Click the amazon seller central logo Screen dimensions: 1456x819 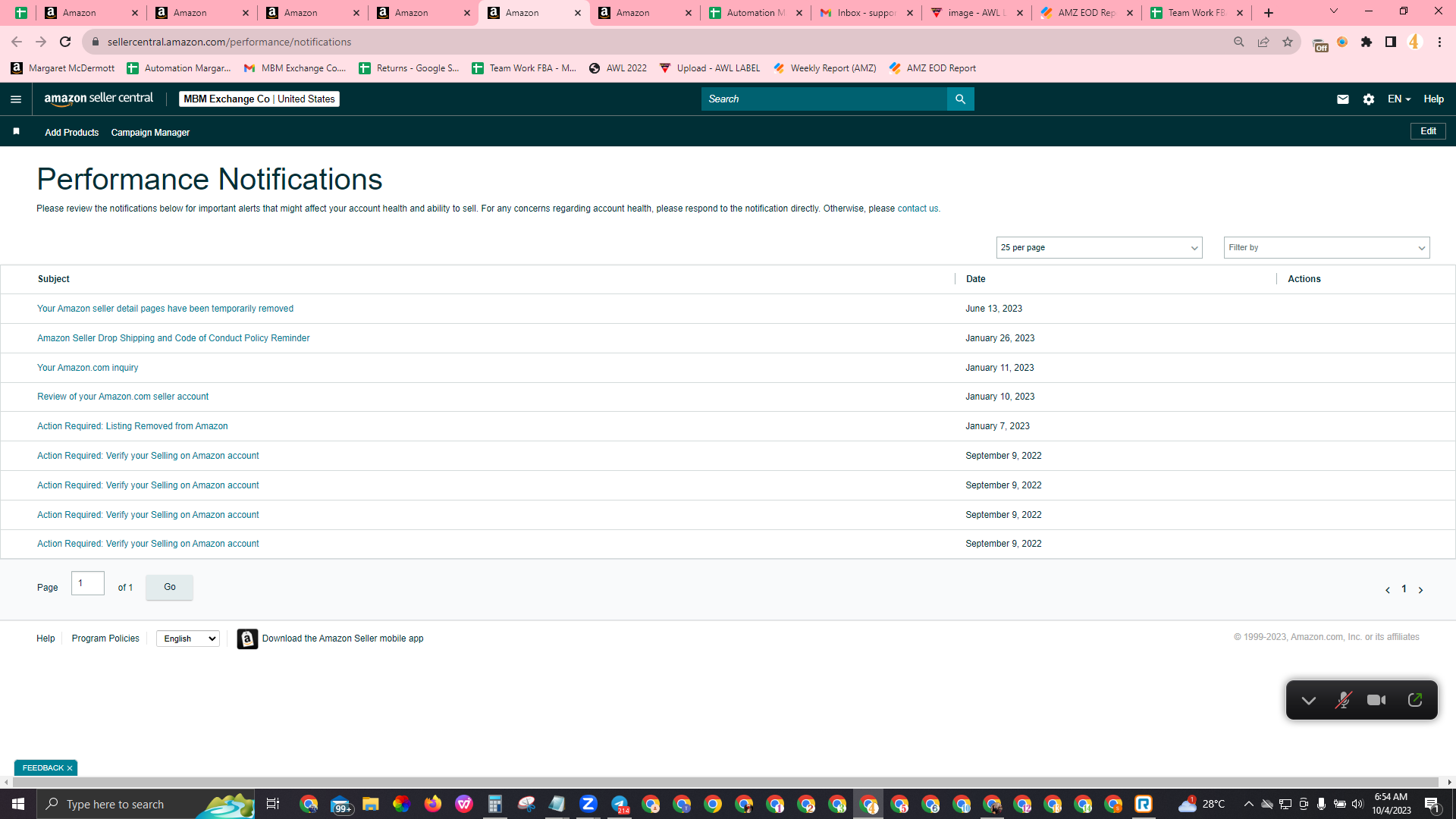(x=99, y=99)
